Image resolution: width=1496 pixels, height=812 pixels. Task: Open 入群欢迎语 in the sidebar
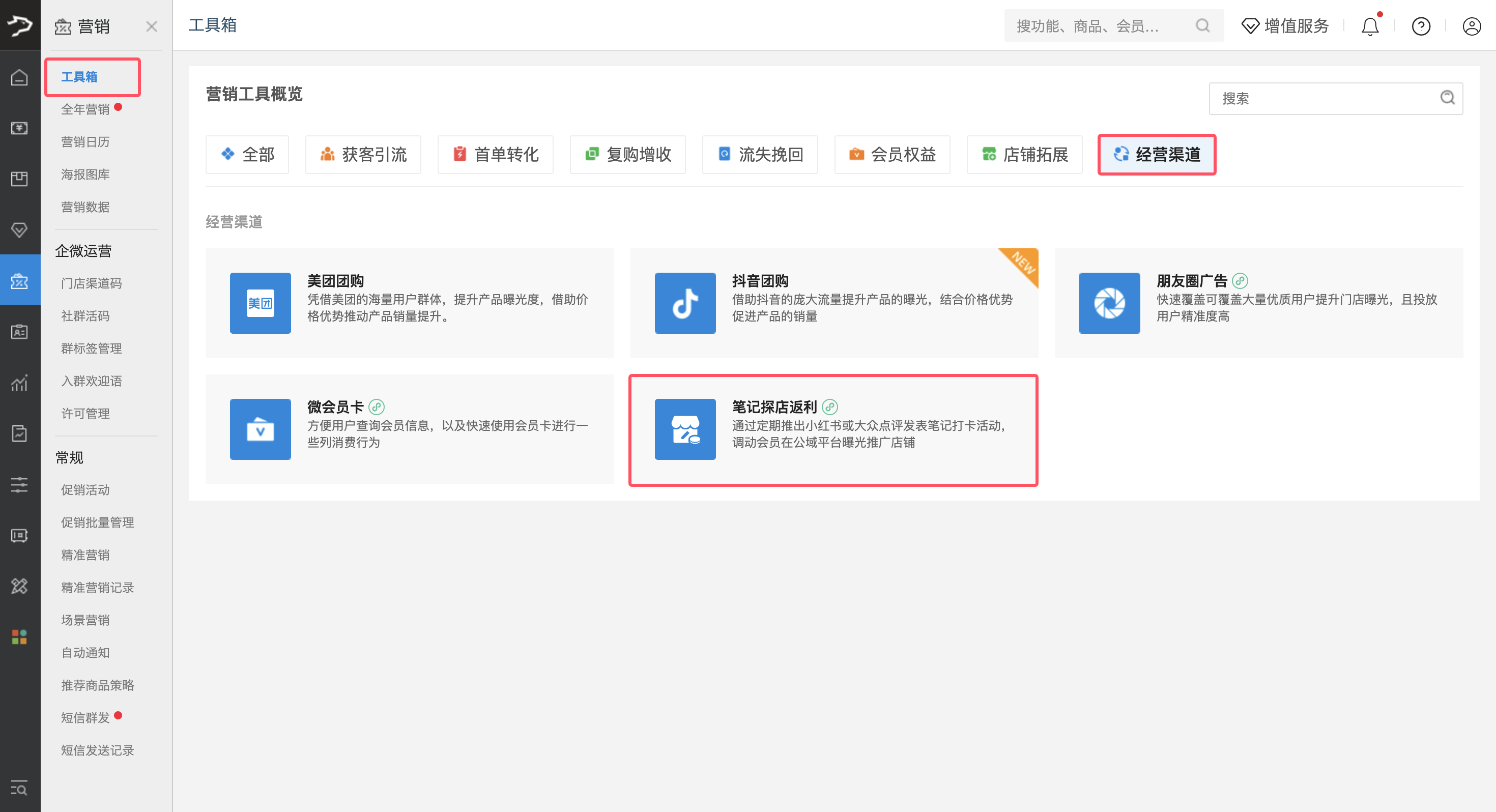tap(92, 381)
